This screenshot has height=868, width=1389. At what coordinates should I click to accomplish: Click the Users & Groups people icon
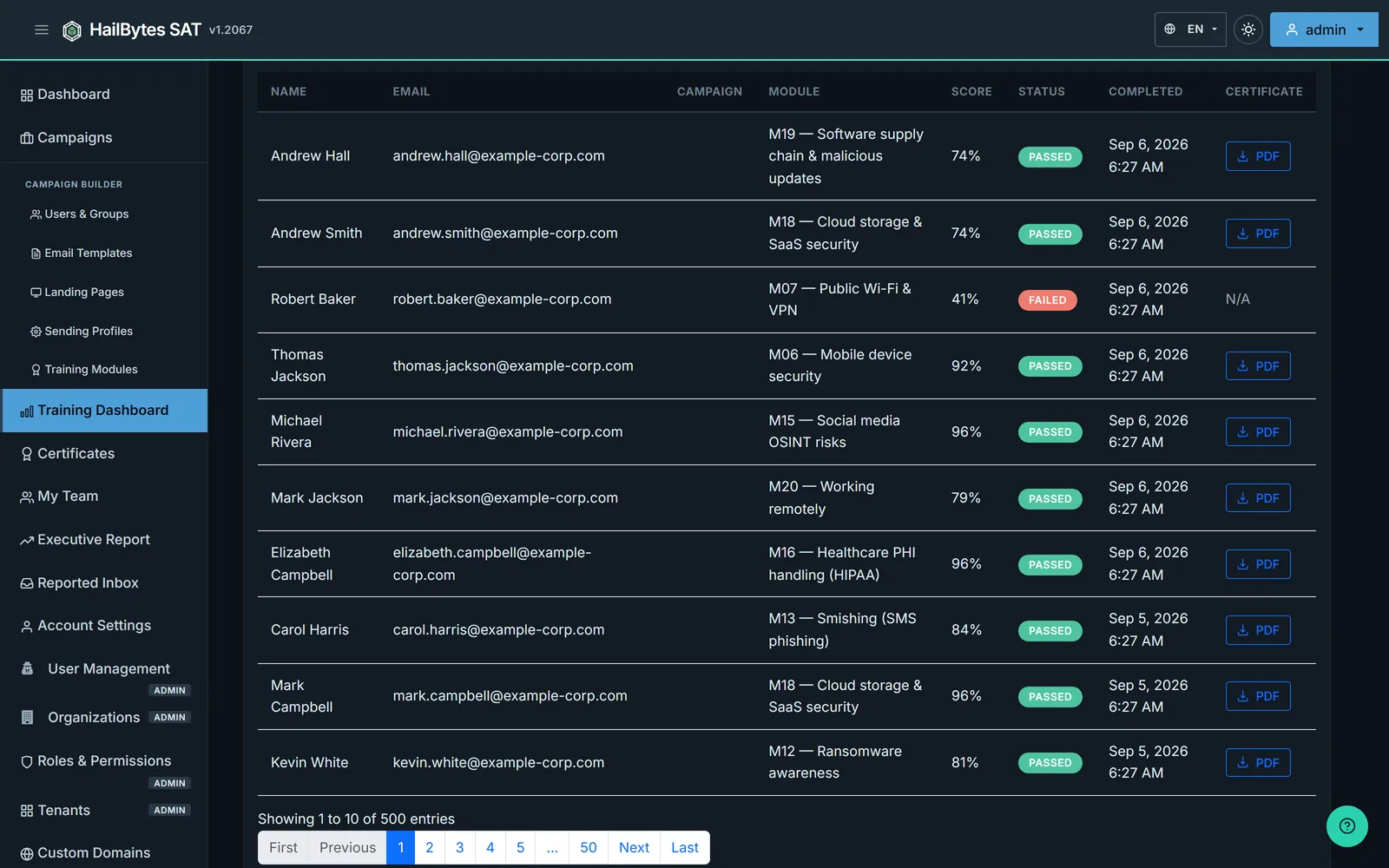tap(36, 214)
